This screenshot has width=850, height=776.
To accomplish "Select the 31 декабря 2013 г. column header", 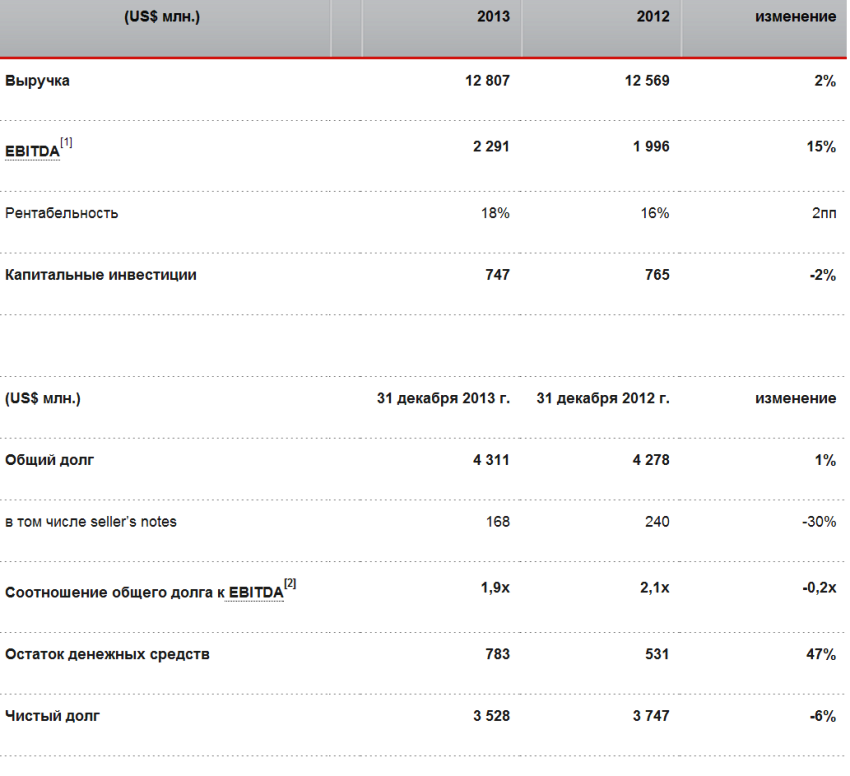I will pos(443,398).
